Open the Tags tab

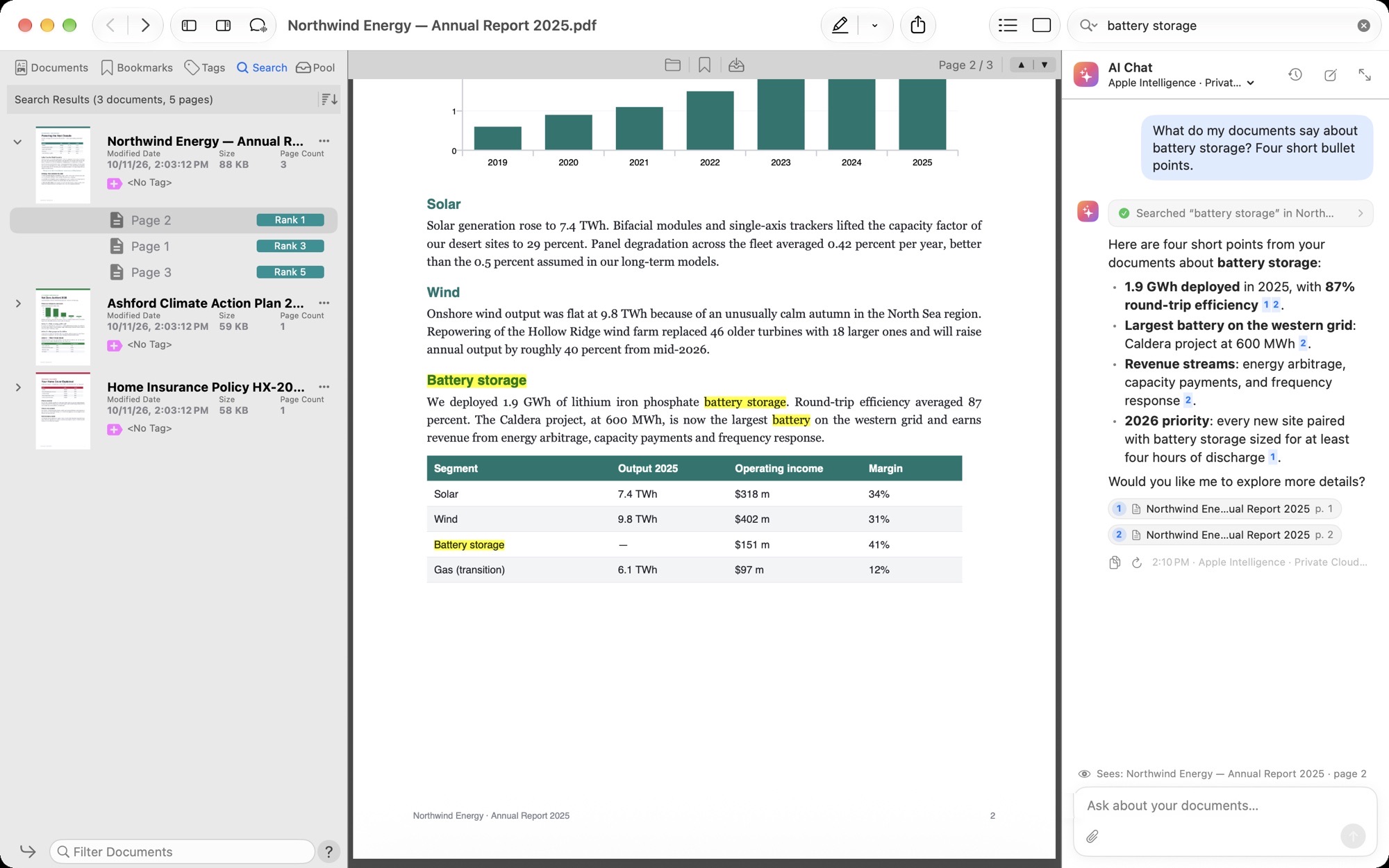click(x=205, y=67)
